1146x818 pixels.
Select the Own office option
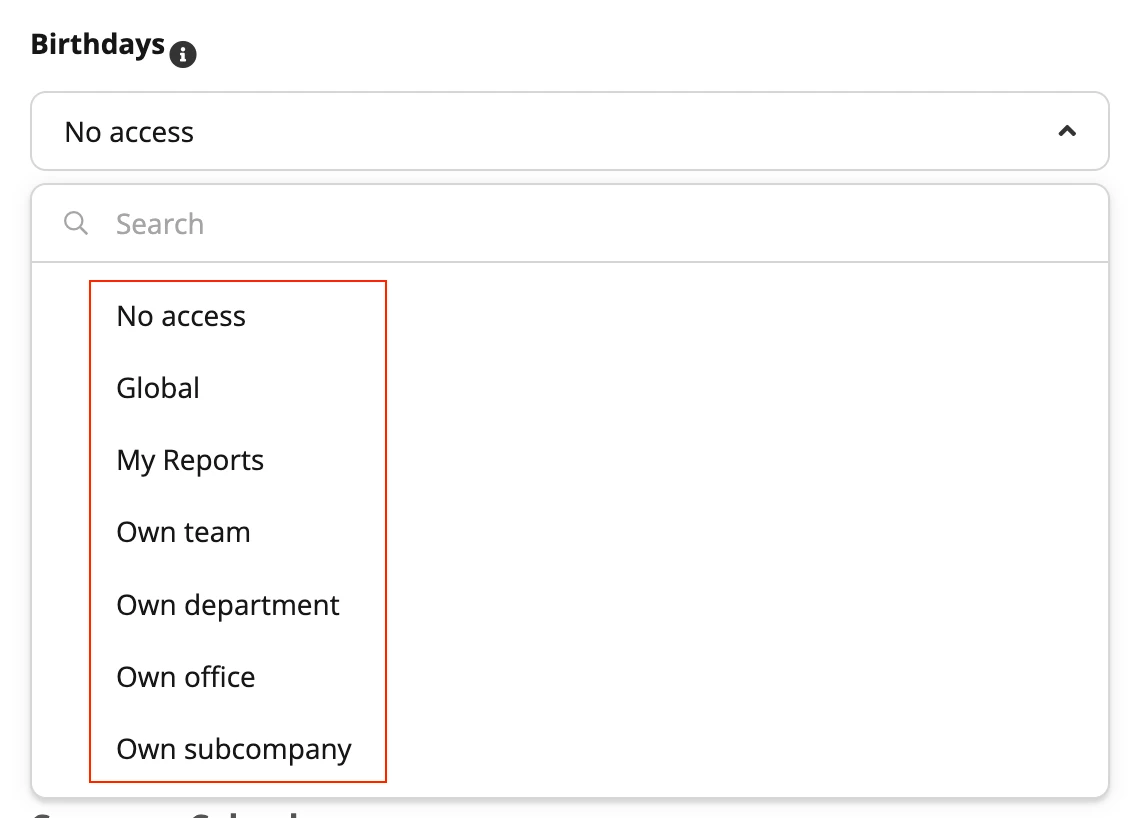(x=186, y=677)
